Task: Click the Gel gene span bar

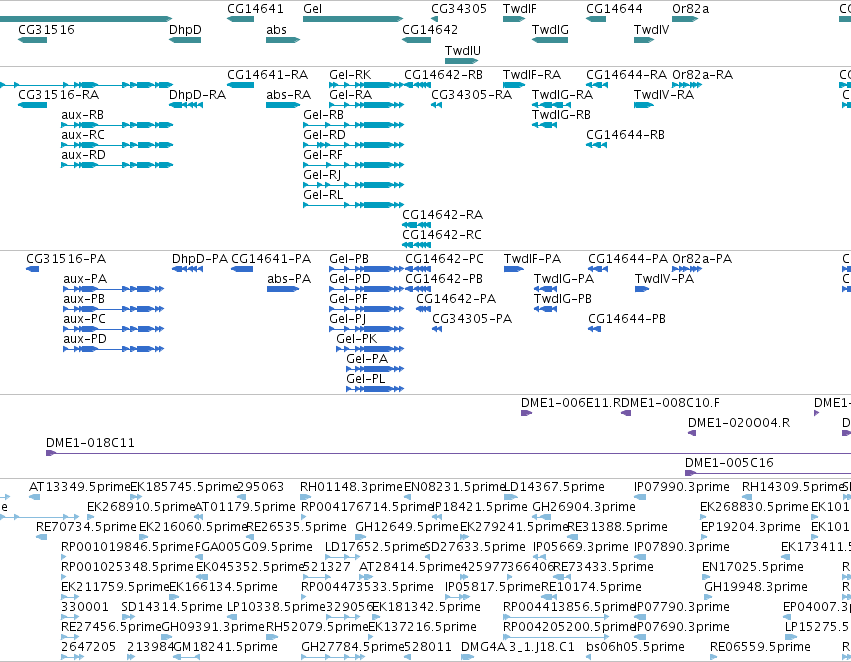Action: tap(353, 19)
